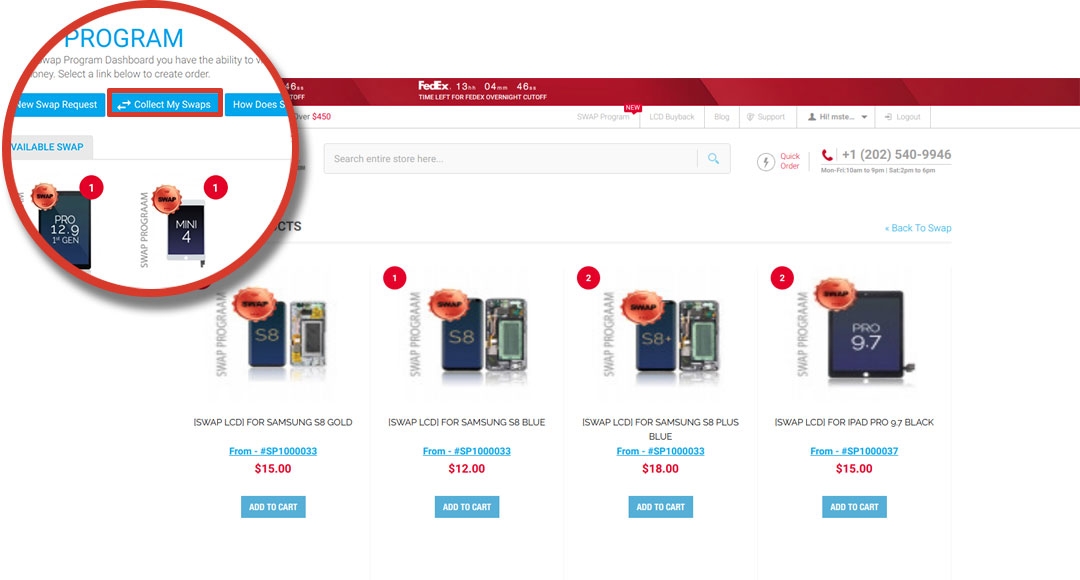Click [SWAP LCD] FOR SAMSUNG S8 PLUS BLUE title

(x=660, y=429)
